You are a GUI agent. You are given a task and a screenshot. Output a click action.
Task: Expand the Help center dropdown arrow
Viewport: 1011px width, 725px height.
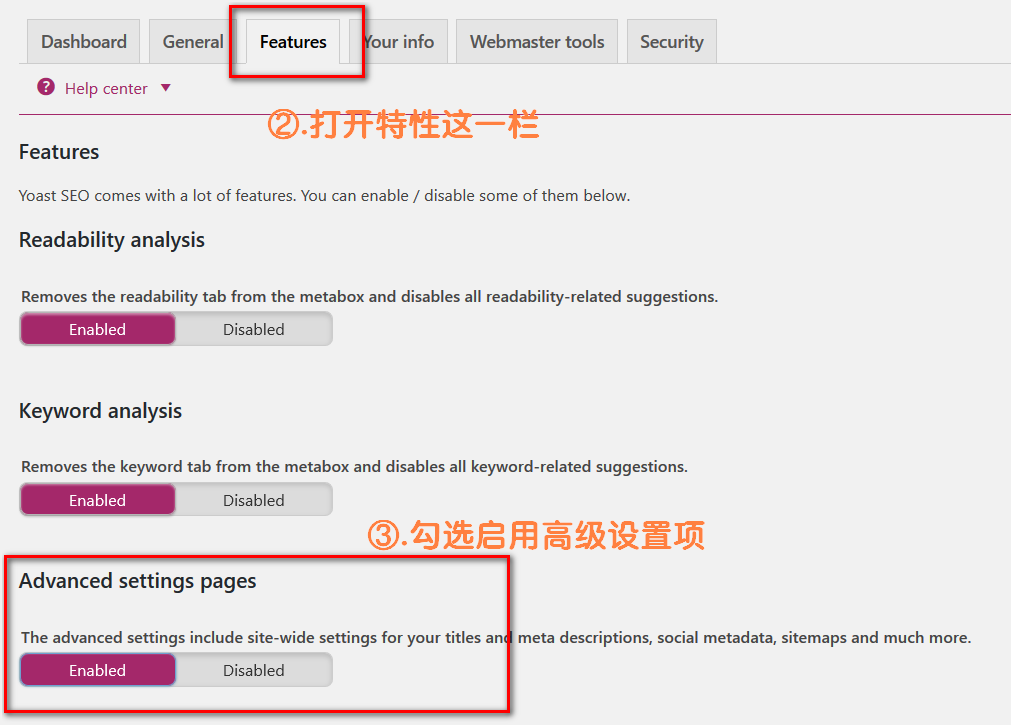[166, 88]
